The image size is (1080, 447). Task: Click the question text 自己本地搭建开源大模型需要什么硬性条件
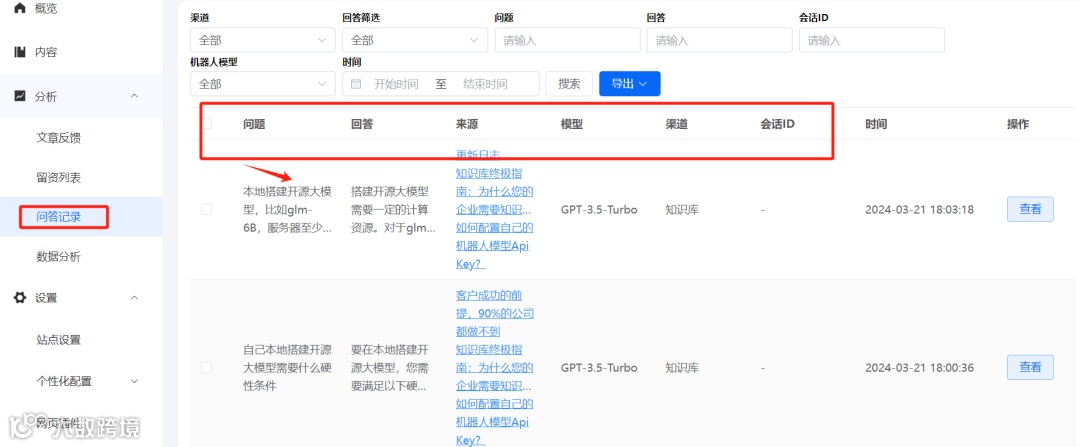(x=288, y=368)
